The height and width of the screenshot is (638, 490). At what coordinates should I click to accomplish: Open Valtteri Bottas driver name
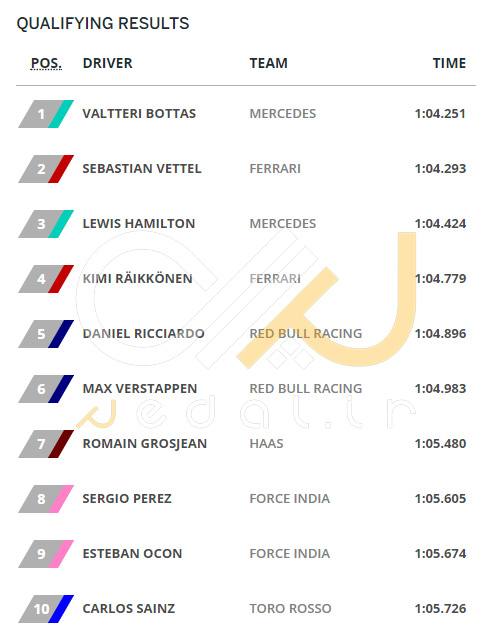point(139,114)
